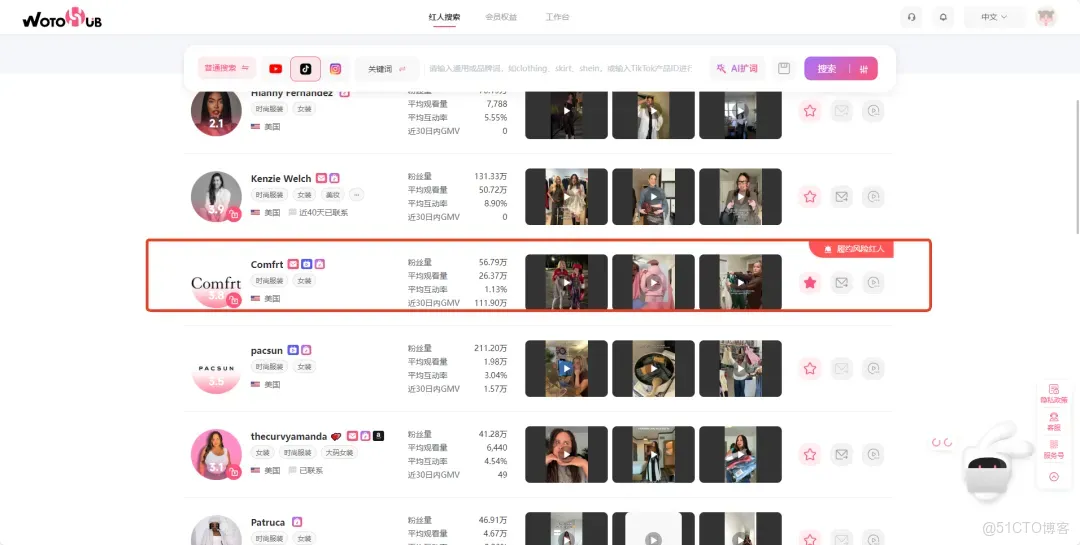Favorite pacsun with the star icon
Image resolution: width=1080 pixels, height=545 pixels.
pos(810,369)
